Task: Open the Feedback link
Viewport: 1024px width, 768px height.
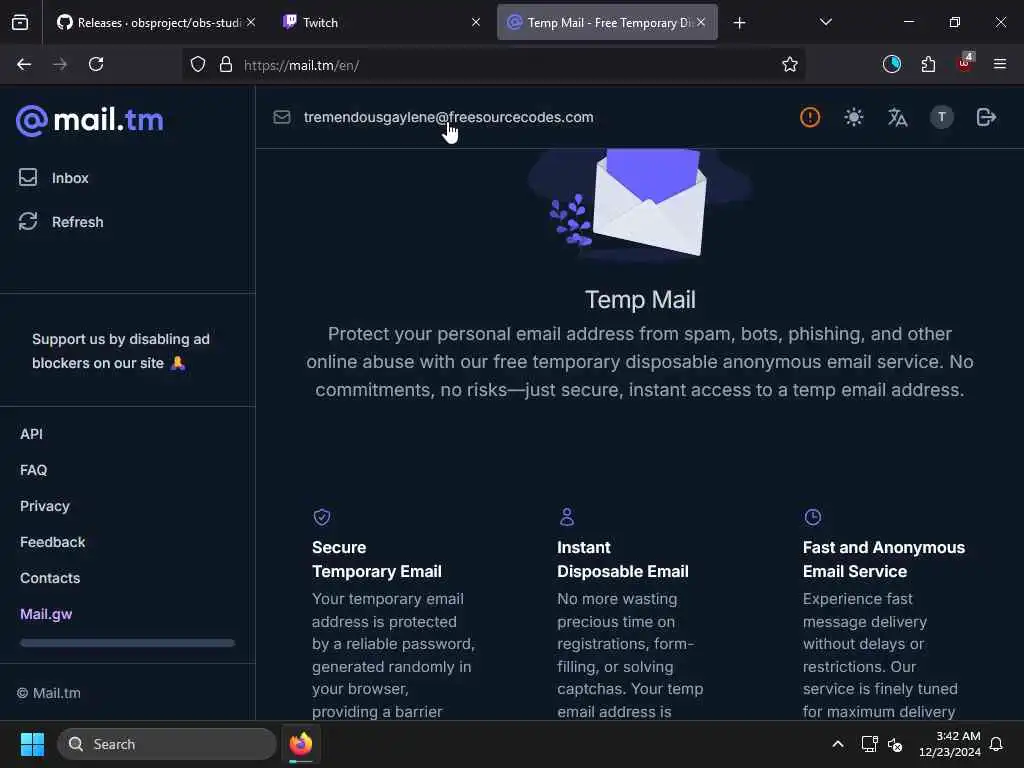Action: 52,542
